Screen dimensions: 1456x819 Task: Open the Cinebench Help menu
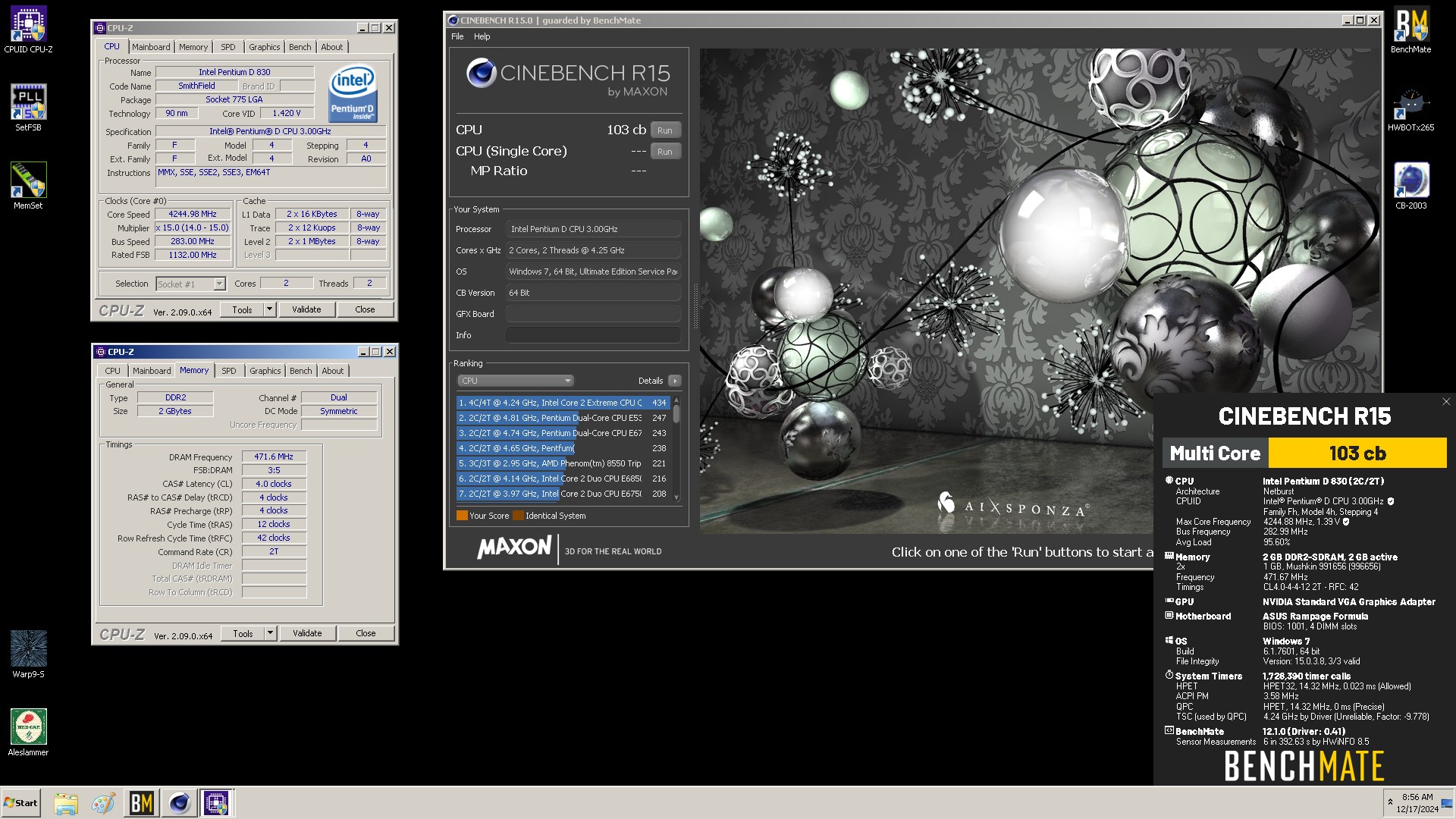tap(482, 36)
